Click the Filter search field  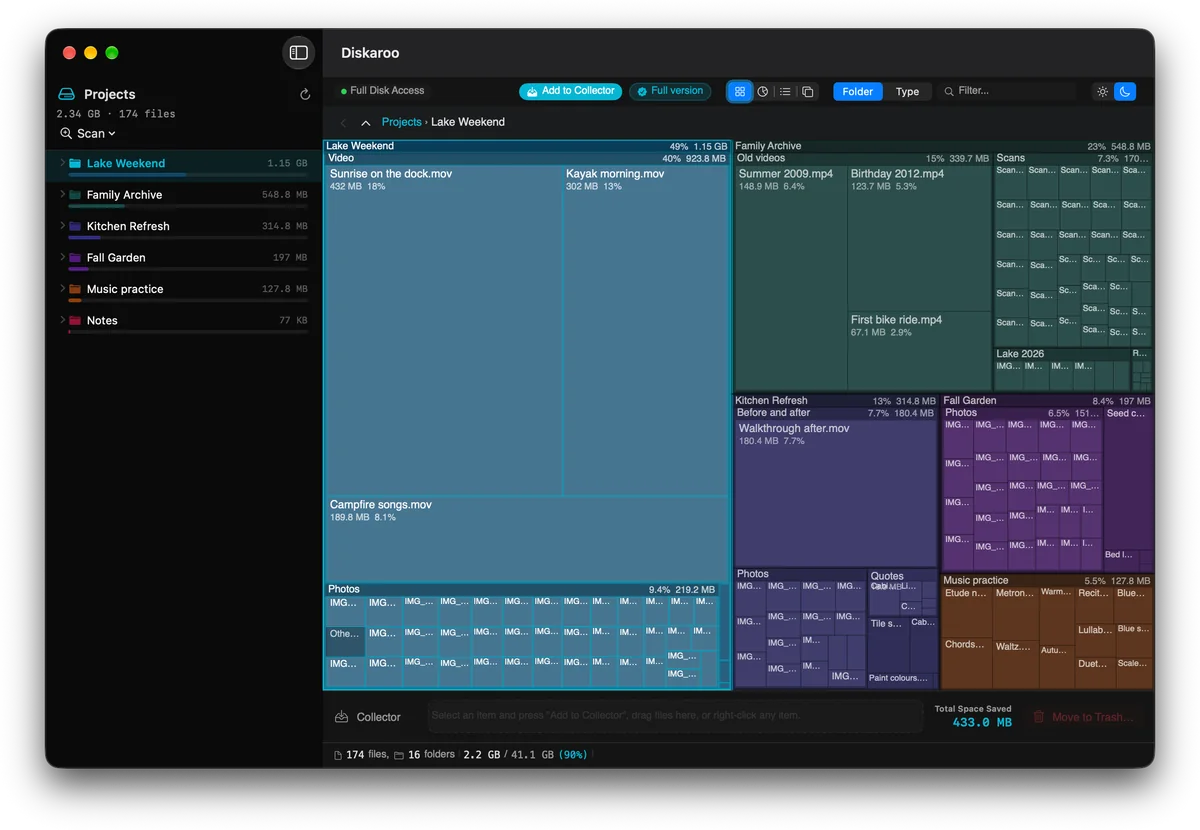pyautogui.click(x=1008, y=91)
